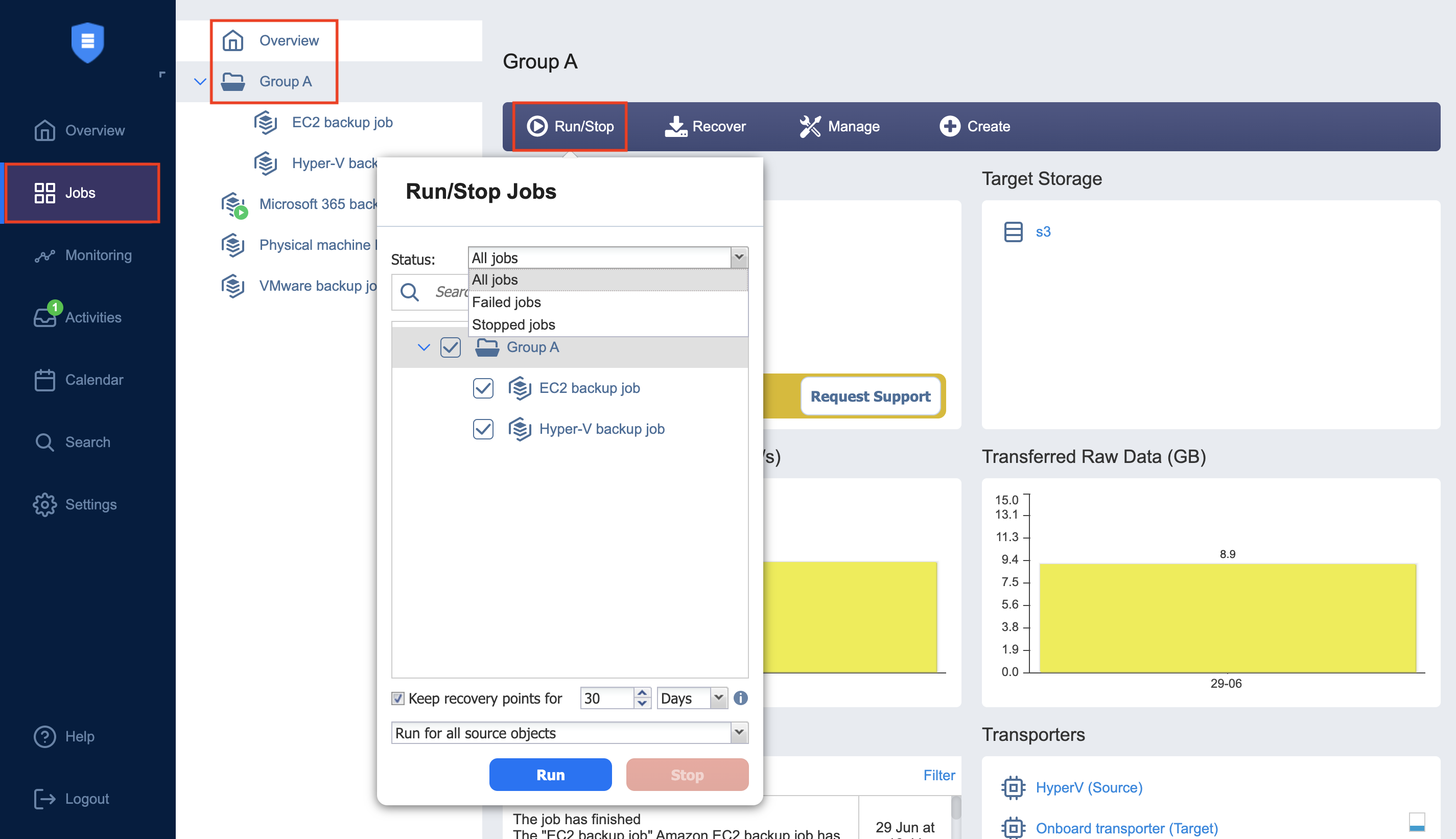This screenshot has width=1456, height=839.
Task: Uncheck the EC2 backup job checkbox
Action: [483, 388]
